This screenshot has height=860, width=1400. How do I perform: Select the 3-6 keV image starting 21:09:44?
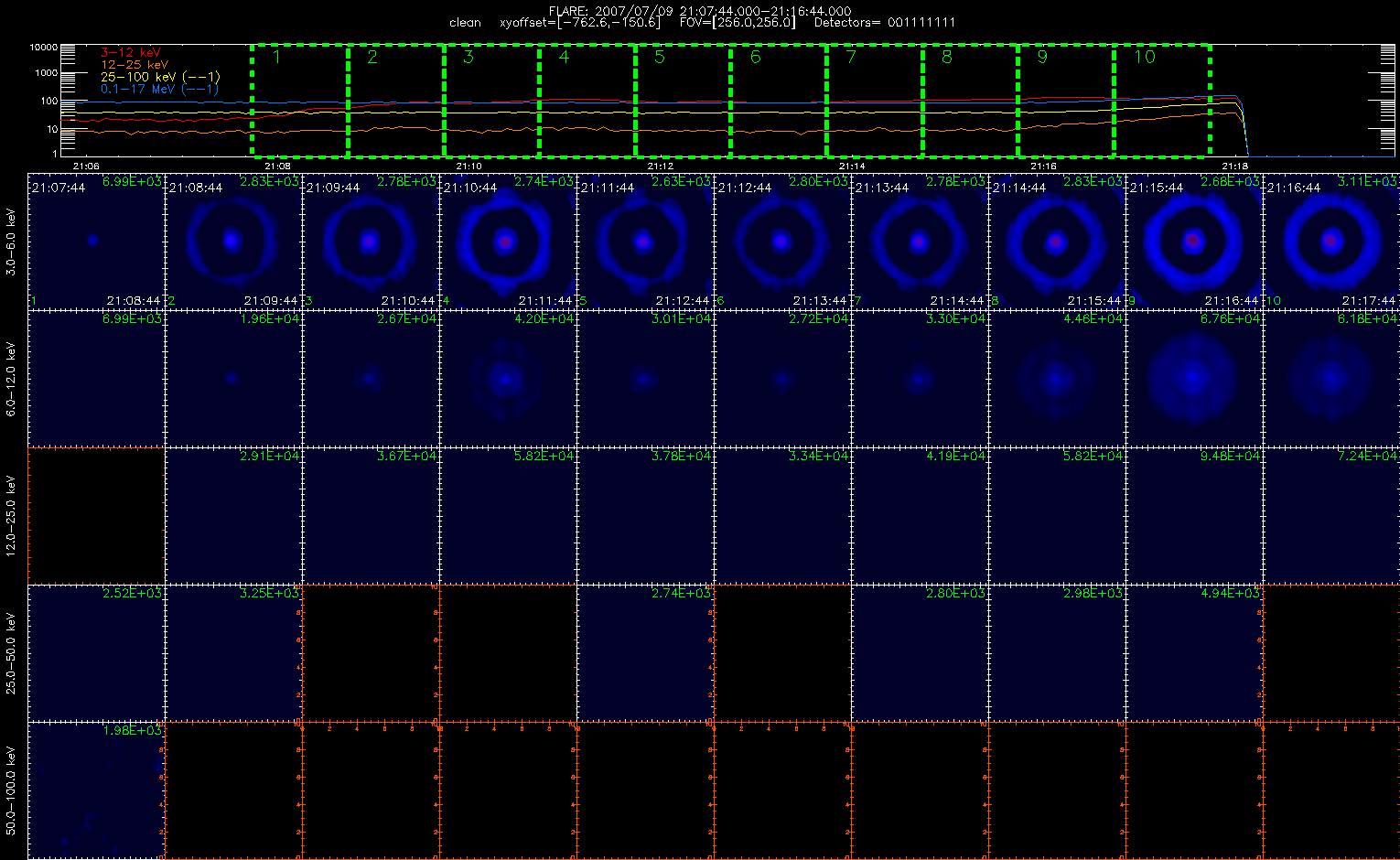coord(371,242)
